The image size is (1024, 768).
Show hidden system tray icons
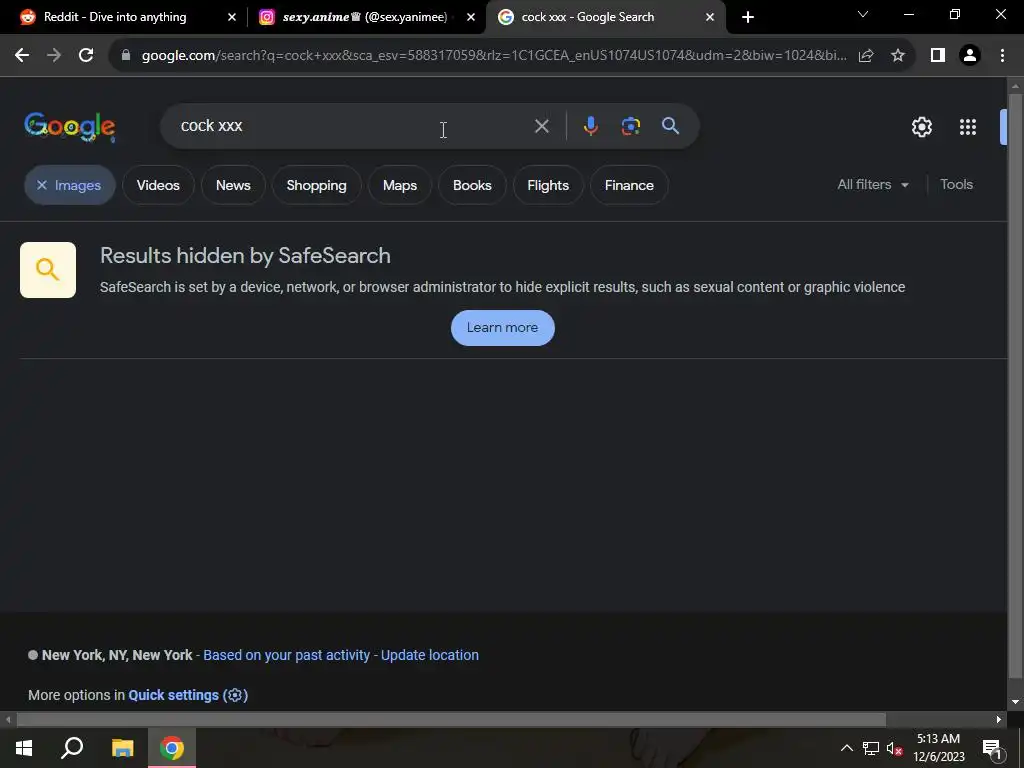point(846,749)
